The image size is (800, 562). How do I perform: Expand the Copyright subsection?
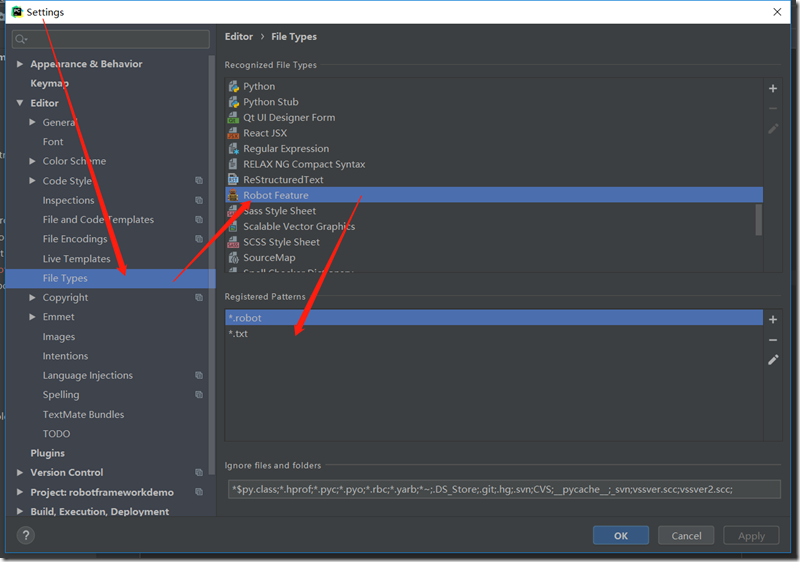(32, 297)
